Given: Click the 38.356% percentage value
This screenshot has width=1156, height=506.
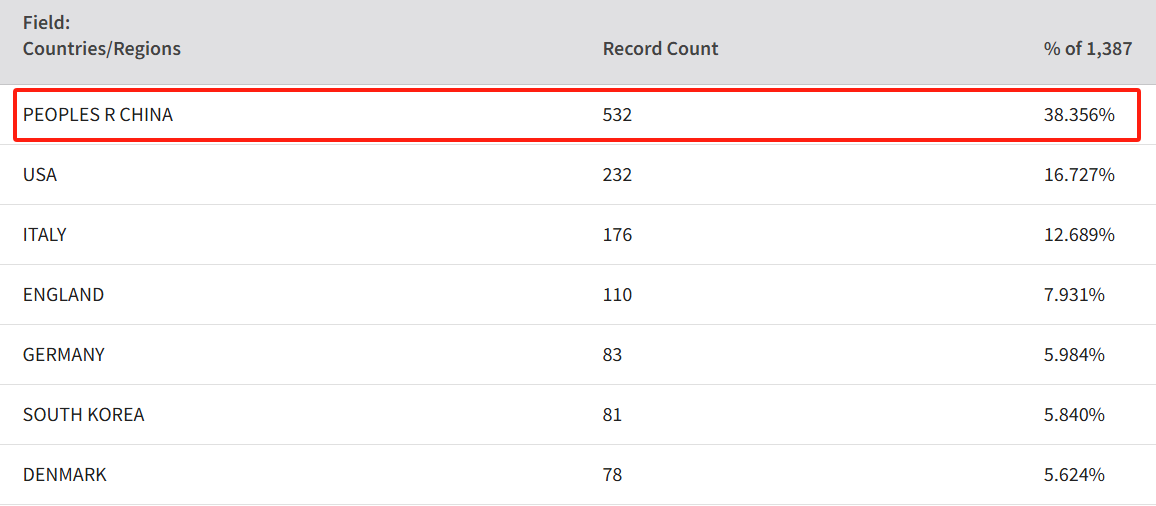Looking at the screenshot, I should (1079, 115).
